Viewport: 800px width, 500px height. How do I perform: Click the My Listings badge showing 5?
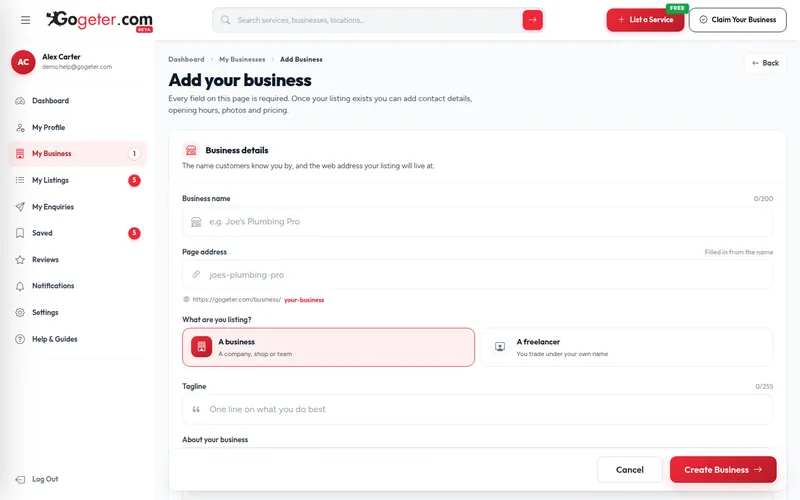[x=134, y=180]
